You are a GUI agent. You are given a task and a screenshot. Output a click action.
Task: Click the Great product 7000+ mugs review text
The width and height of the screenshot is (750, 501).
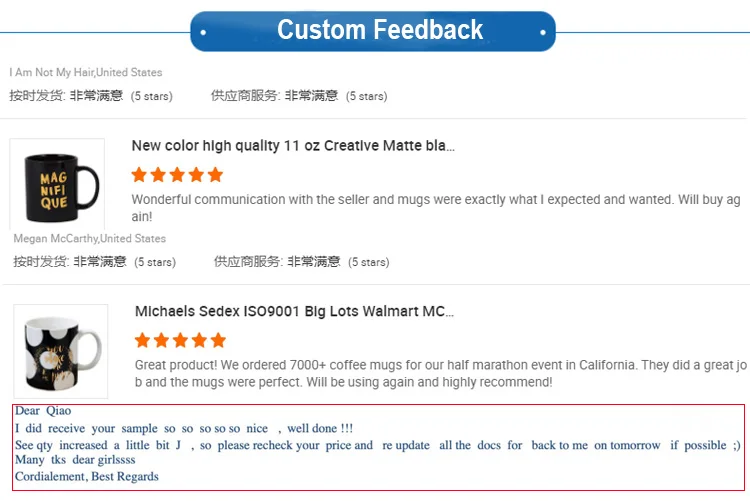[440, 373]
